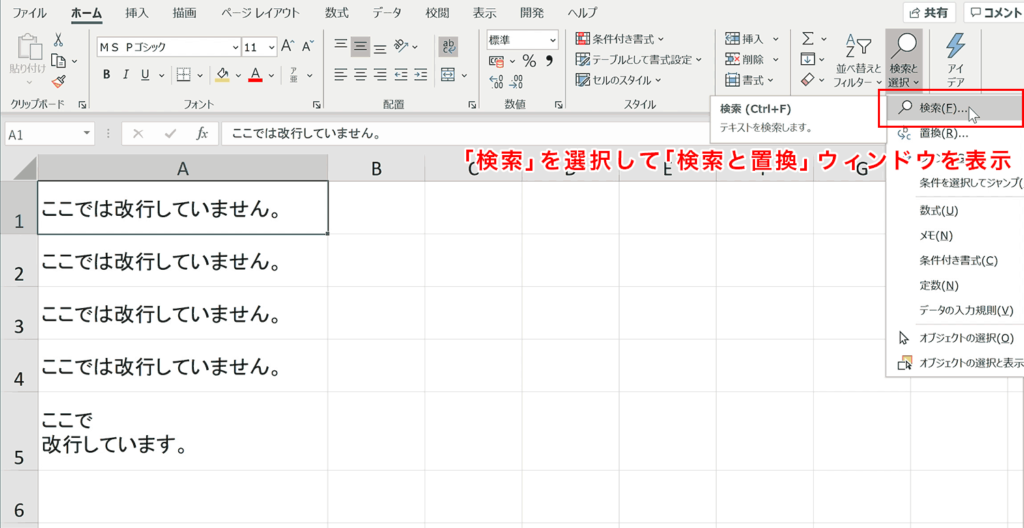Switch to the 校閲 tab
Image resolution: width=1024 pixels, height=528 pixels.
point(437,12)
